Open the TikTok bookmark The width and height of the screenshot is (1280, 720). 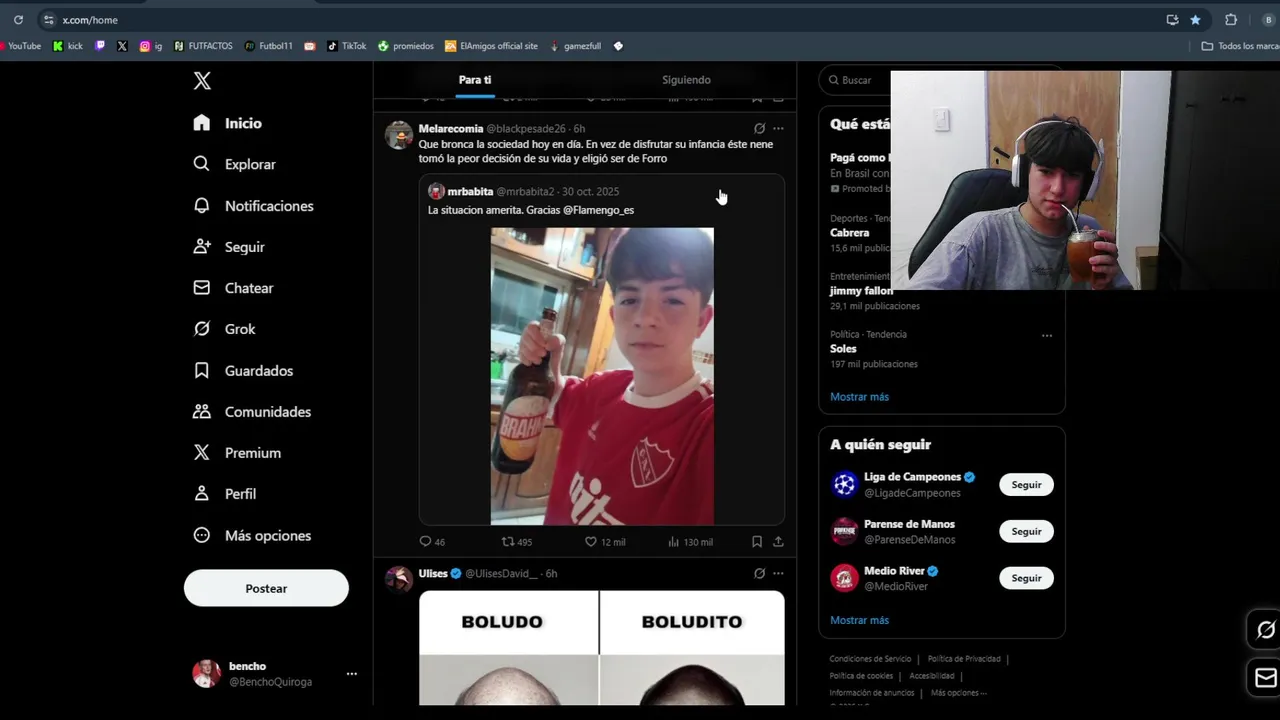pyautogui.click(x=347, y=46)
